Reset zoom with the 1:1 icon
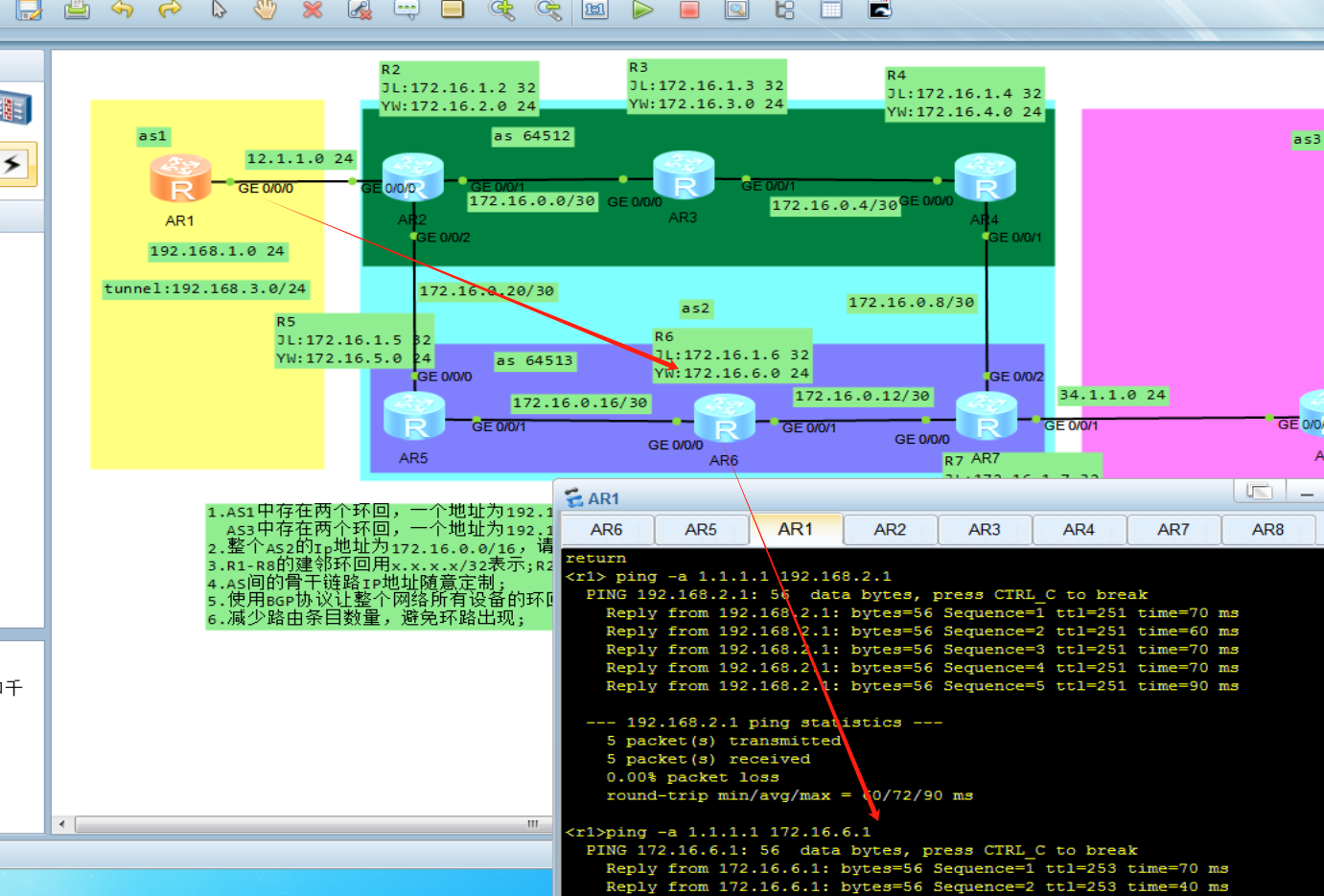Screen dimensions: 1324x896 pos(595,10)
